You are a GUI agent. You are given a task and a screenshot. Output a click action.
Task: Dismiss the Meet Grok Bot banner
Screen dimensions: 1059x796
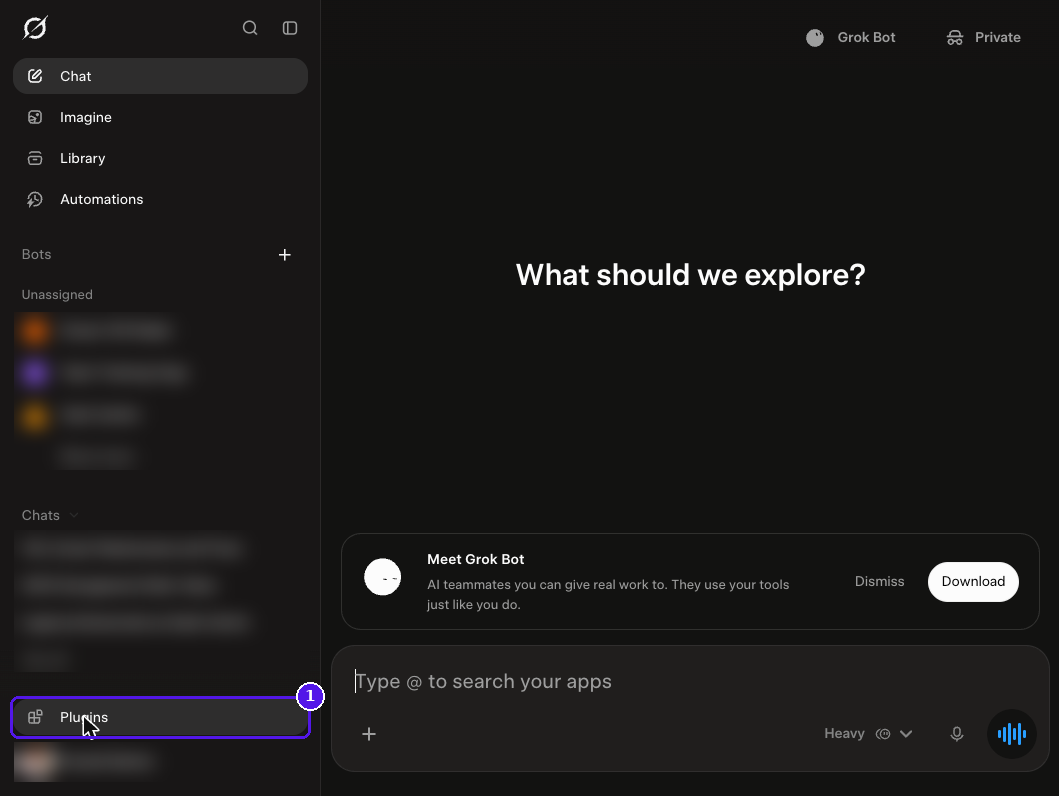point(879,581)
